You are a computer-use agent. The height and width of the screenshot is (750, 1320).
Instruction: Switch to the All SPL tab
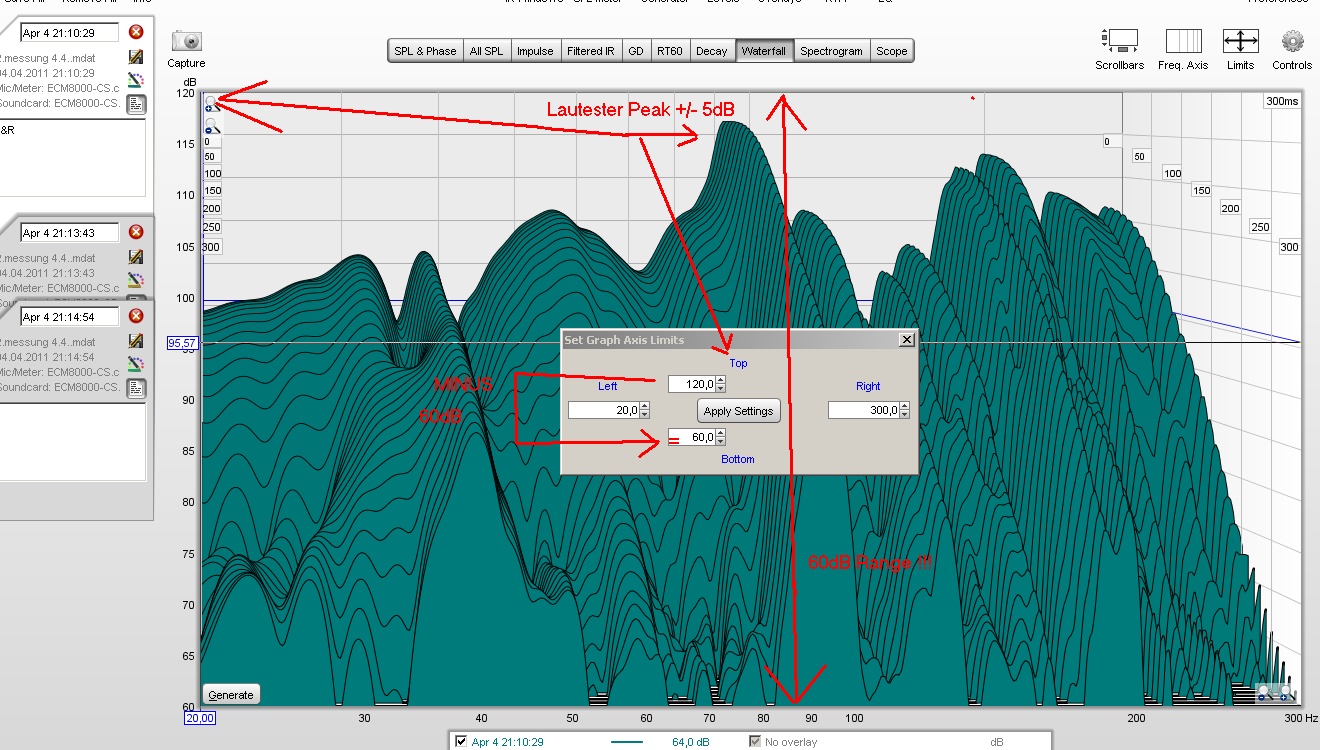[487, 51]
